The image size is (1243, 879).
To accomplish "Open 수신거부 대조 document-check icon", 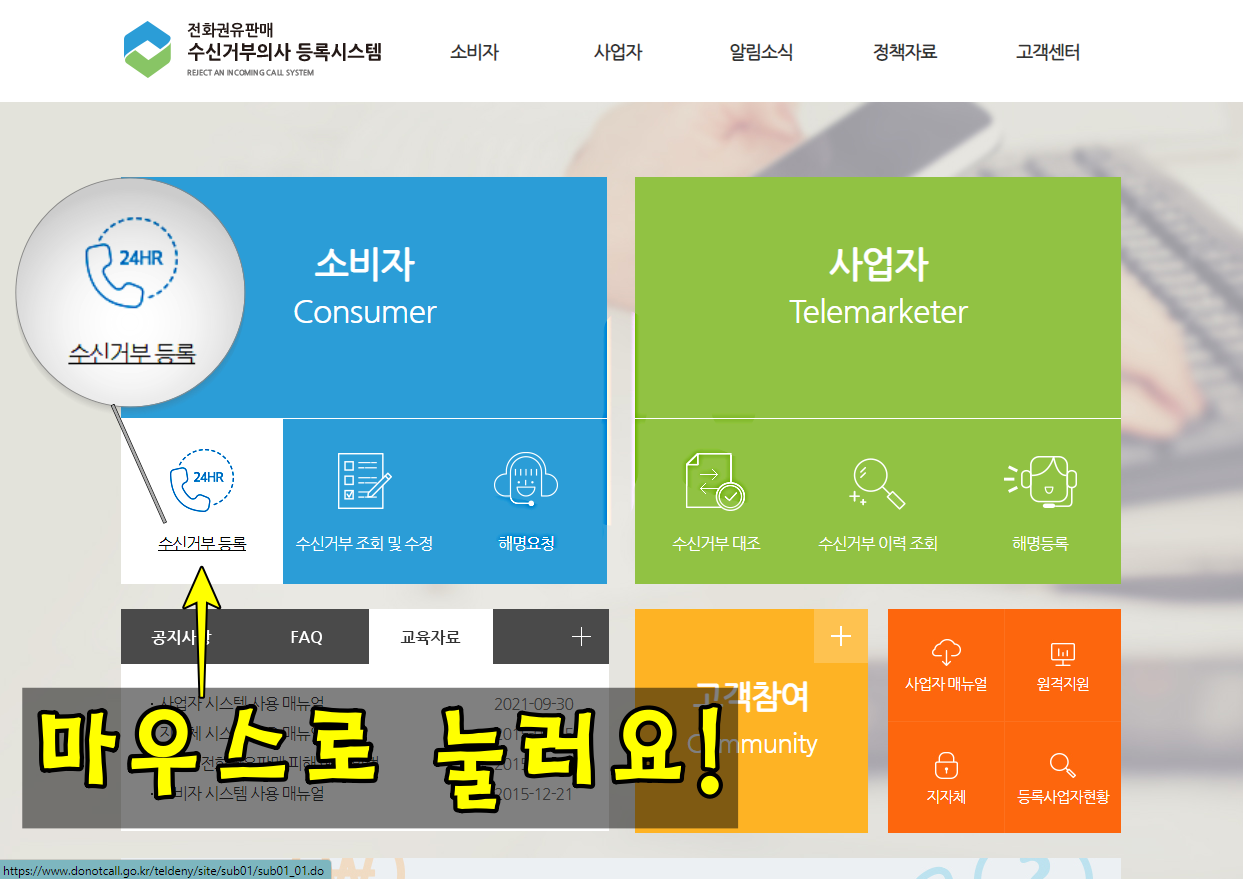I will coord(716,481).
